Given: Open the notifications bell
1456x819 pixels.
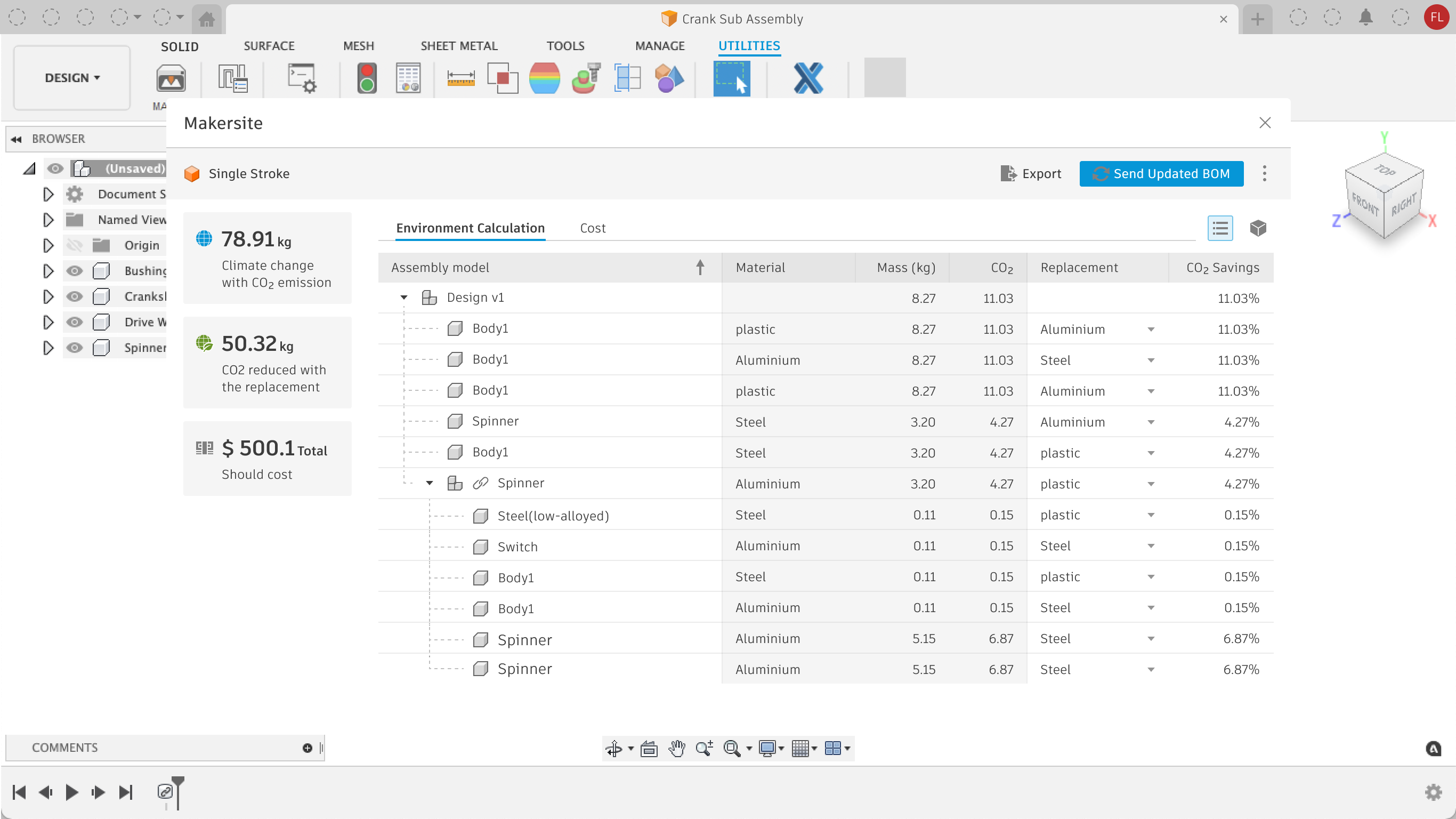Looking at the screenshot, I should [x=1365, y=18].
